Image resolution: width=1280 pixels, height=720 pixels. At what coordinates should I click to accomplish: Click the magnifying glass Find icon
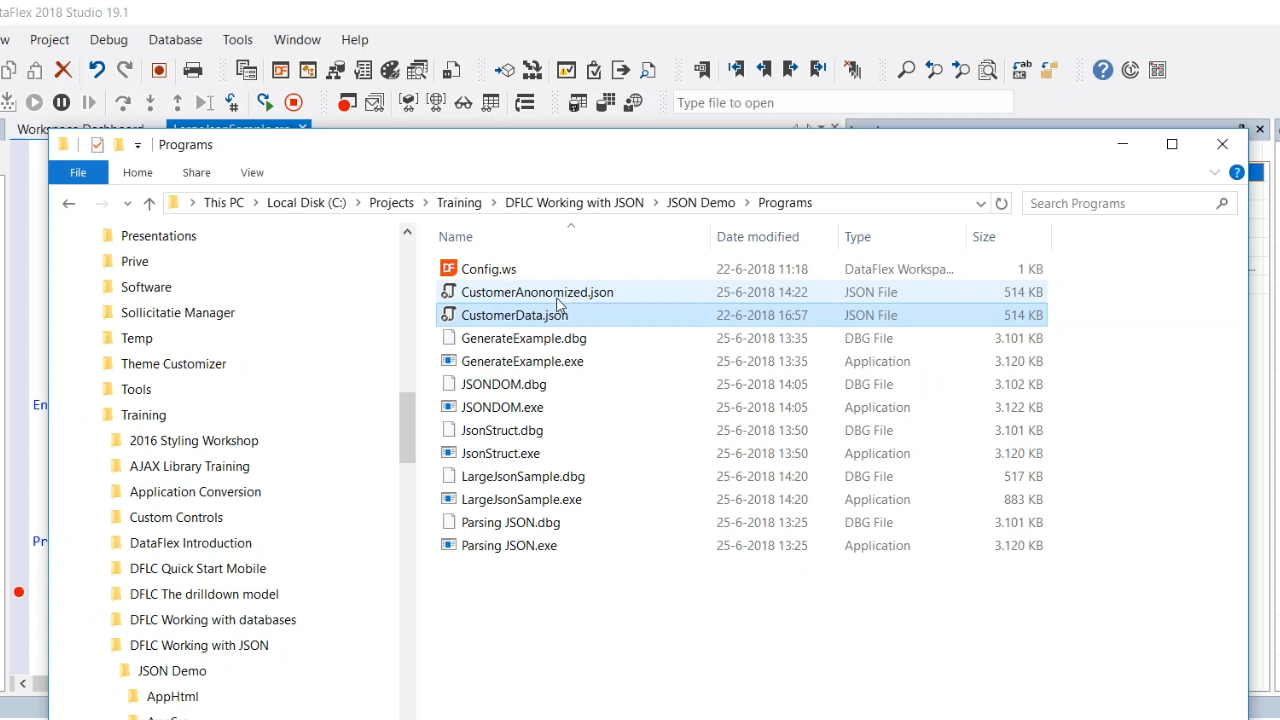pyautogui.click(x=906, y=70)
